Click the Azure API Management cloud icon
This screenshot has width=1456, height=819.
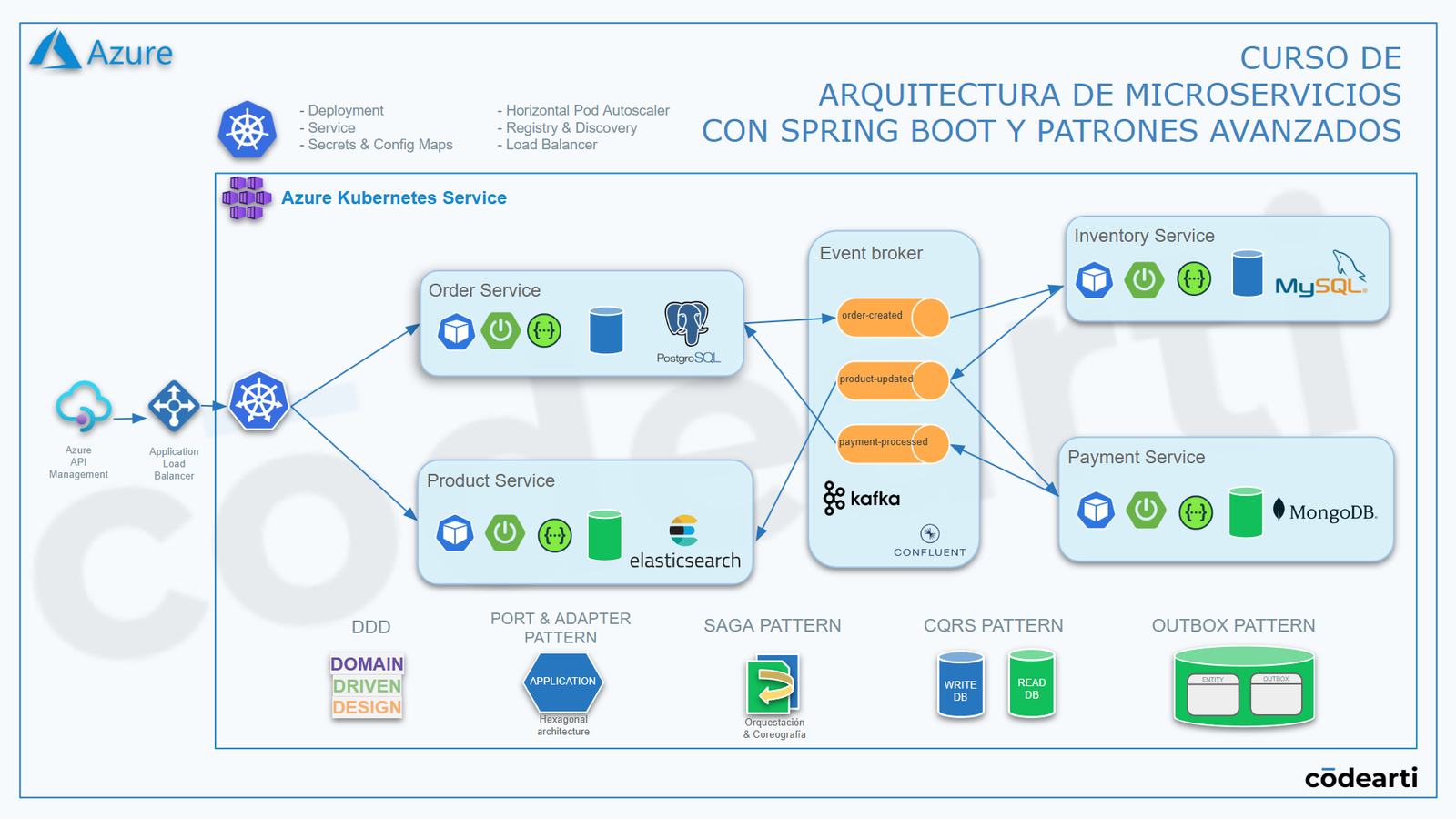point(83,406)
